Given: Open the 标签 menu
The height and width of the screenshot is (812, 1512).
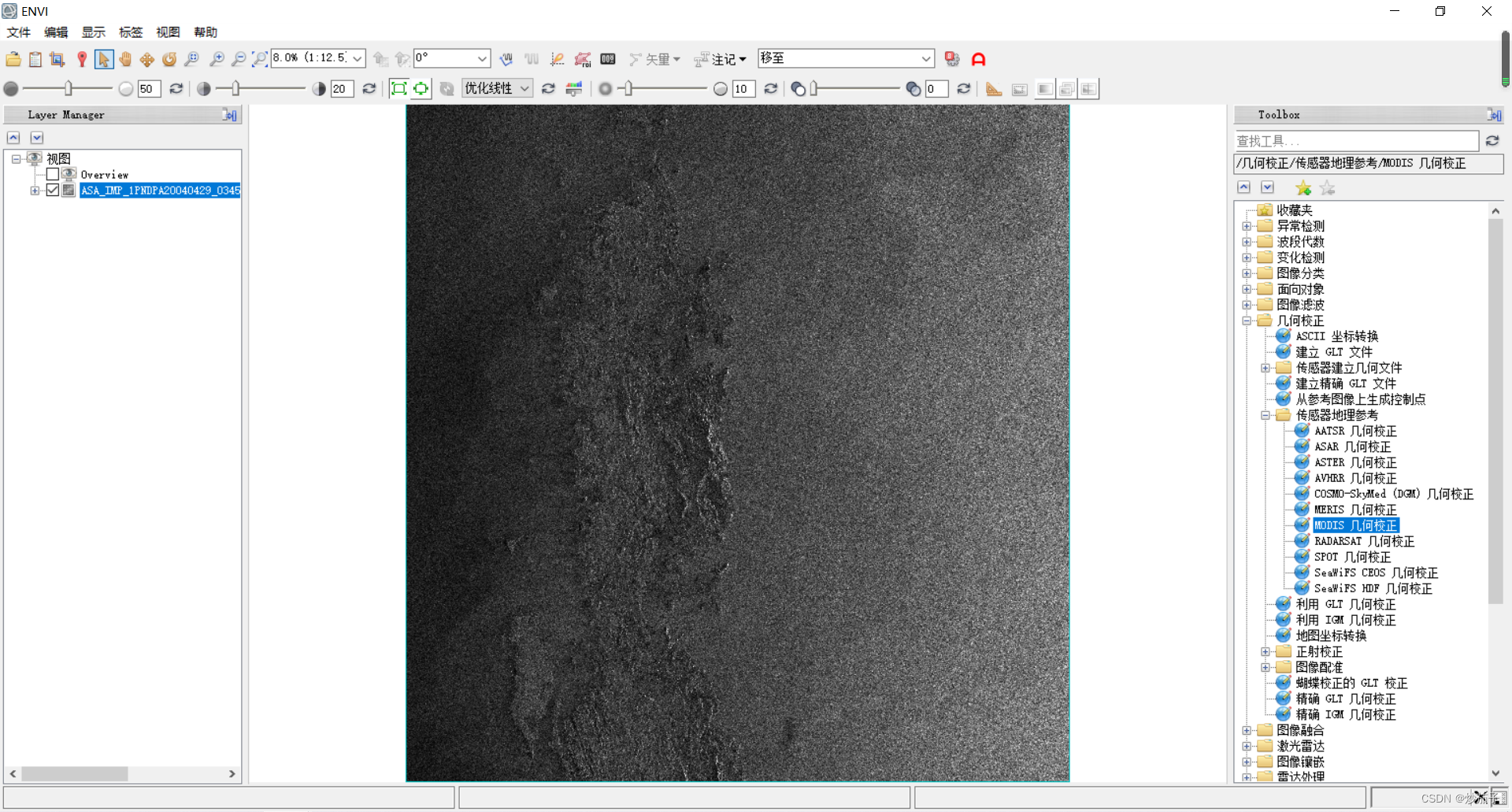Looking at the screenshot, I should coord(131,32).
